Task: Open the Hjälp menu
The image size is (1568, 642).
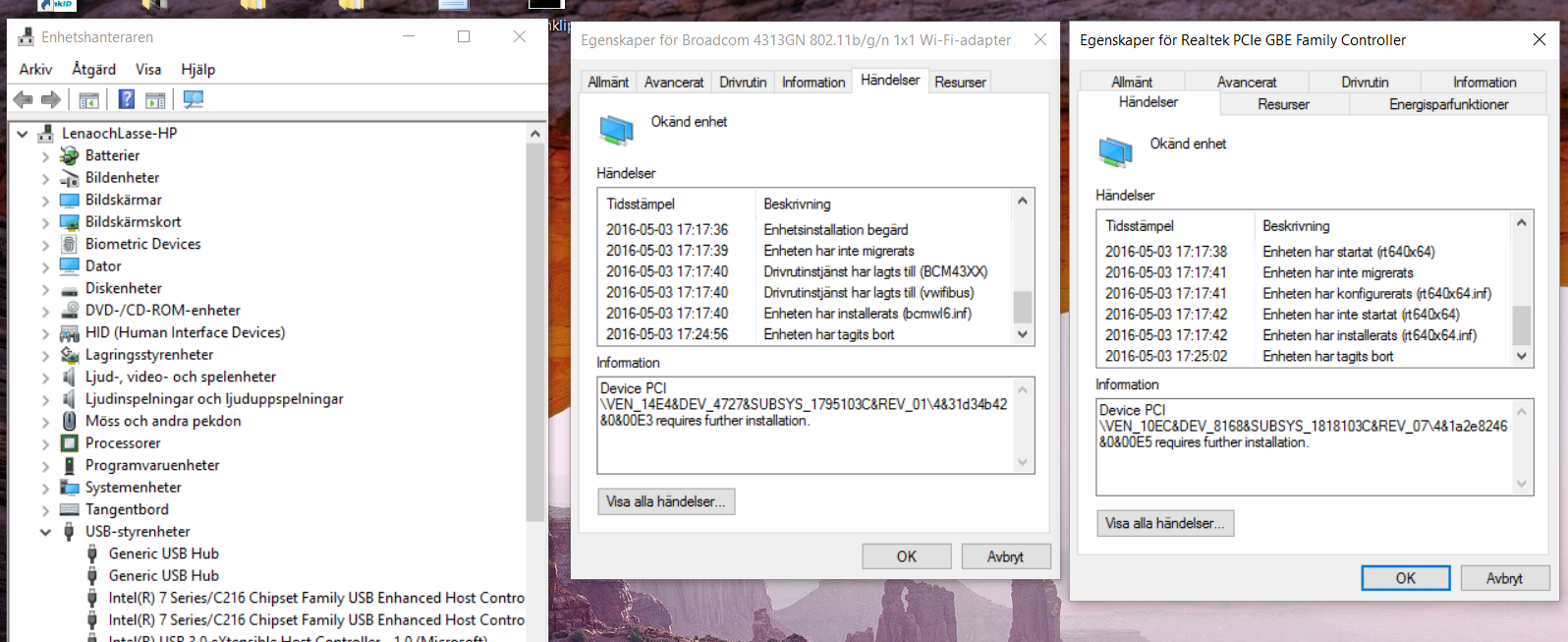Action: [197, 69]
